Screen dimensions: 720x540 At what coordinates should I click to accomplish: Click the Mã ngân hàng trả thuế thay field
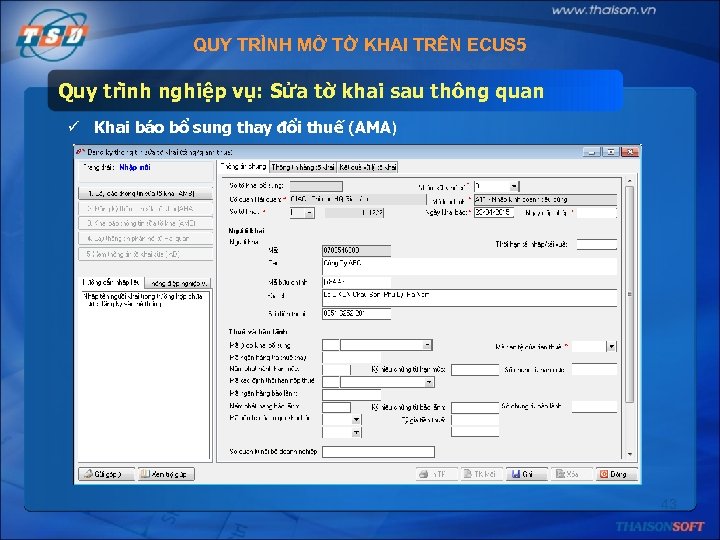coord(351,357)
